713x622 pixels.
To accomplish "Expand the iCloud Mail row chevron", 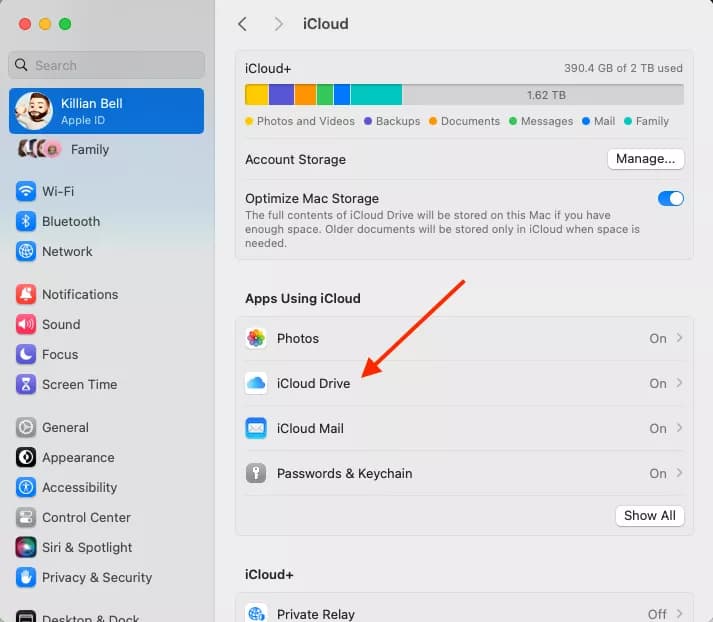I will point(679,428).
